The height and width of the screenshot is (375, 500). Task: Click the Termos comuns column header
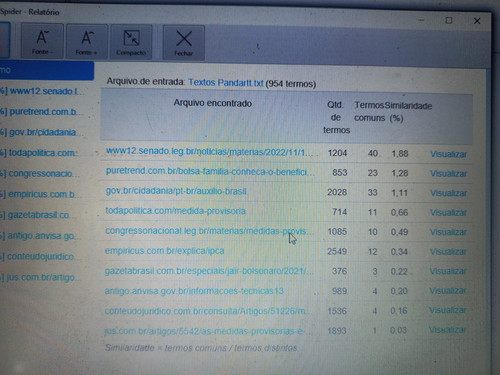point(369,112)
